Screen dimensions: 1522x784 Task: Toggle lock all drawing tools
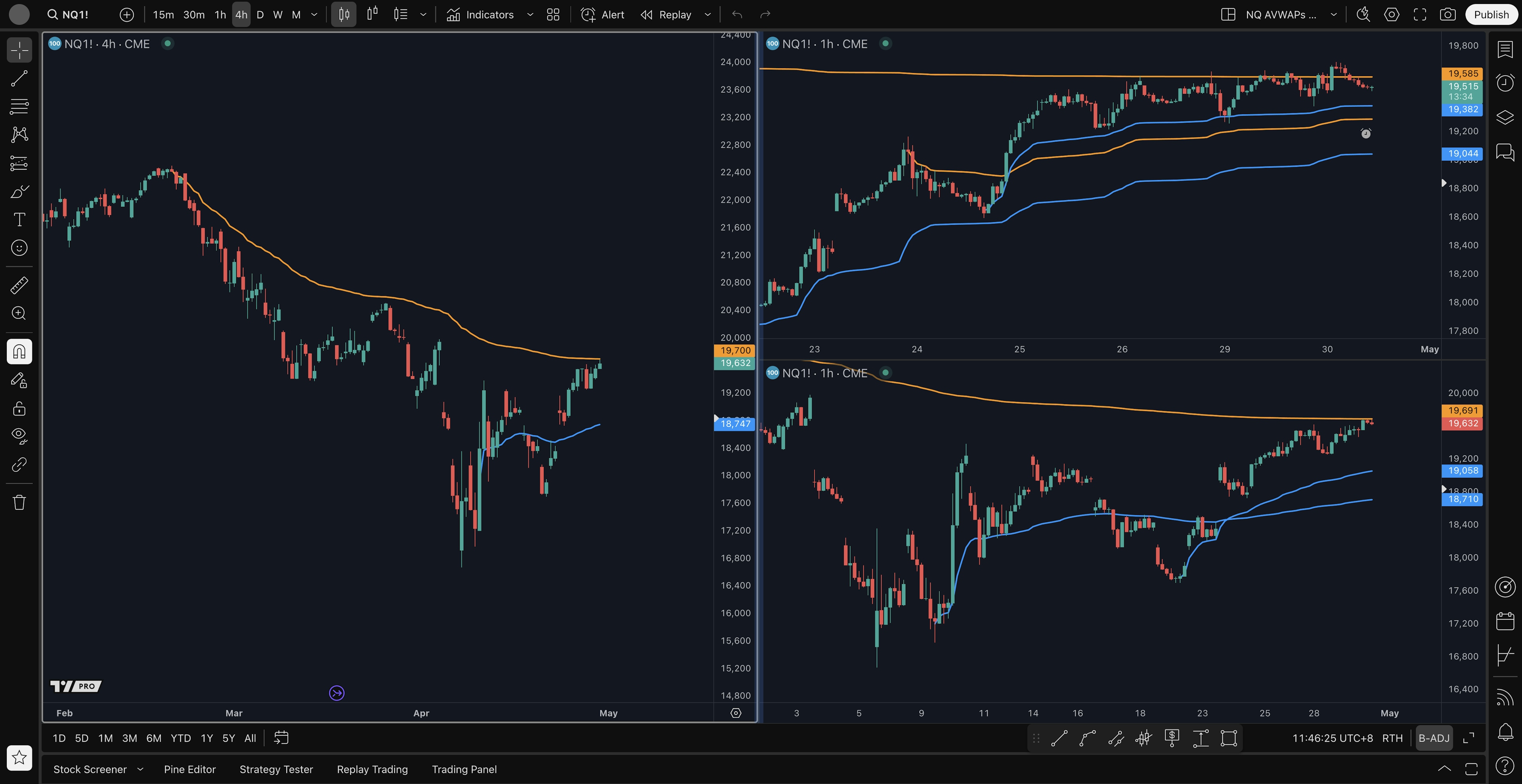(19, 408)
